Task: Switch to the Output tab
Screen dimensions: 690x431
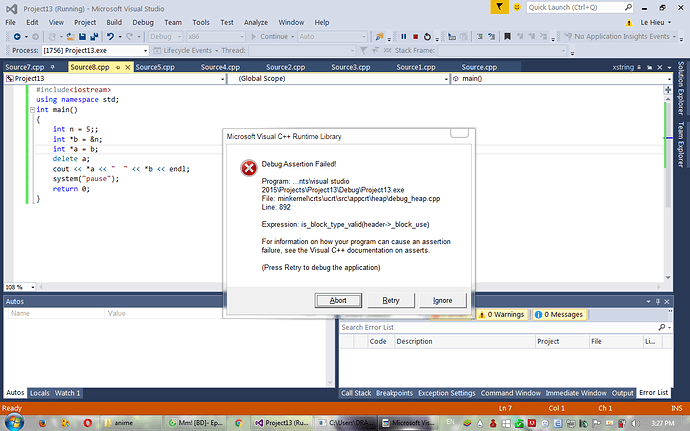Action: (x=622, y=393)
